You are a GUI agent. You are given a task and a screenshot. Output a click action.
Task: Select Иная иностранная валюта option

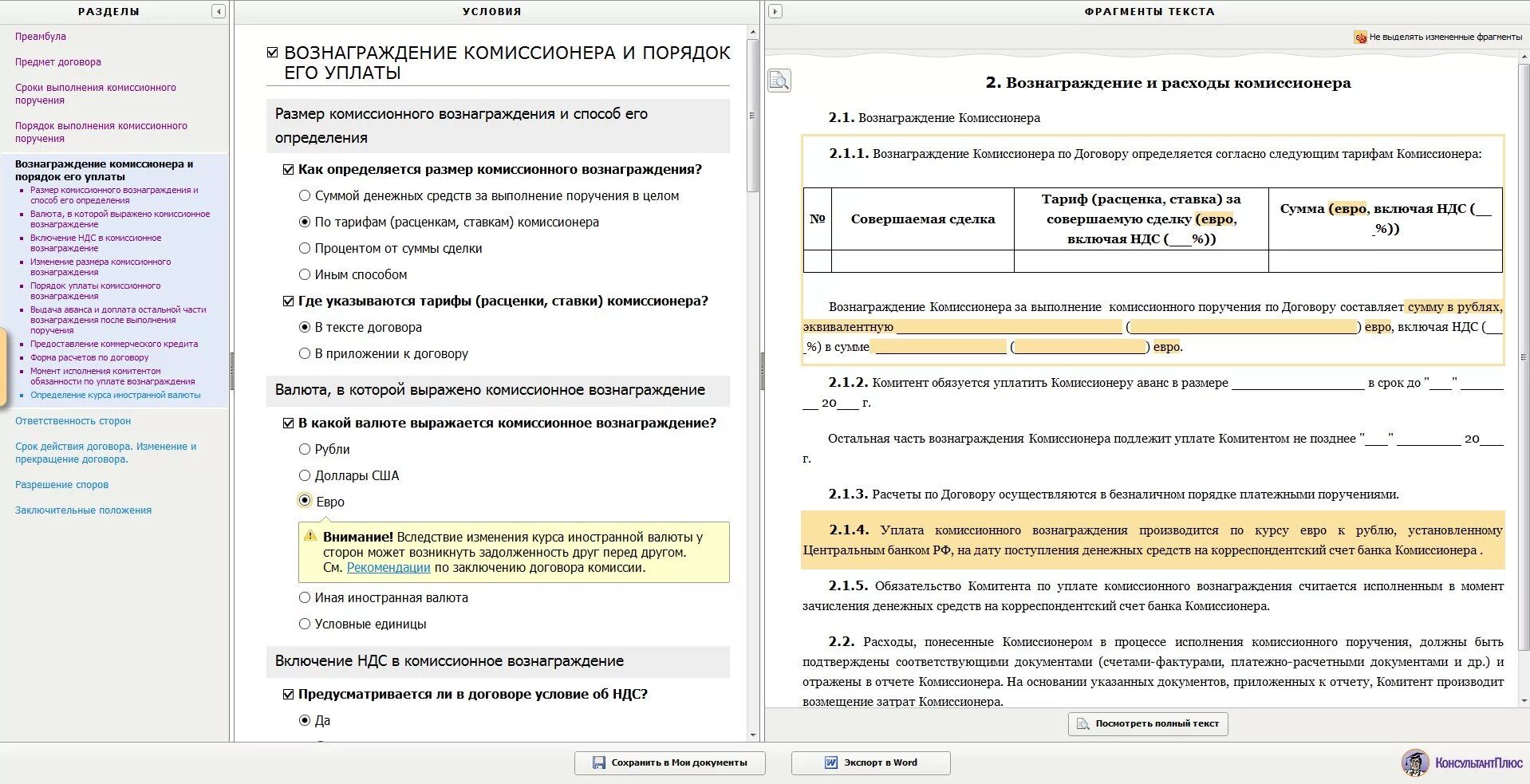pyautogui.click(x=305, y=597)
